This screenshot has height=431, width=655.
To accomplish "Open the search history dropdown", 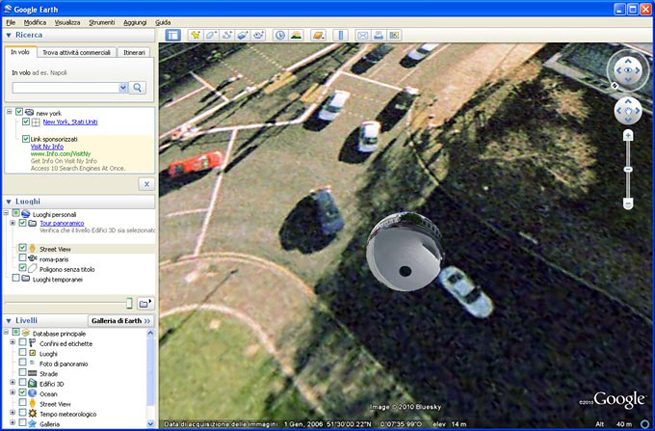I will click(x=123, y=88).
